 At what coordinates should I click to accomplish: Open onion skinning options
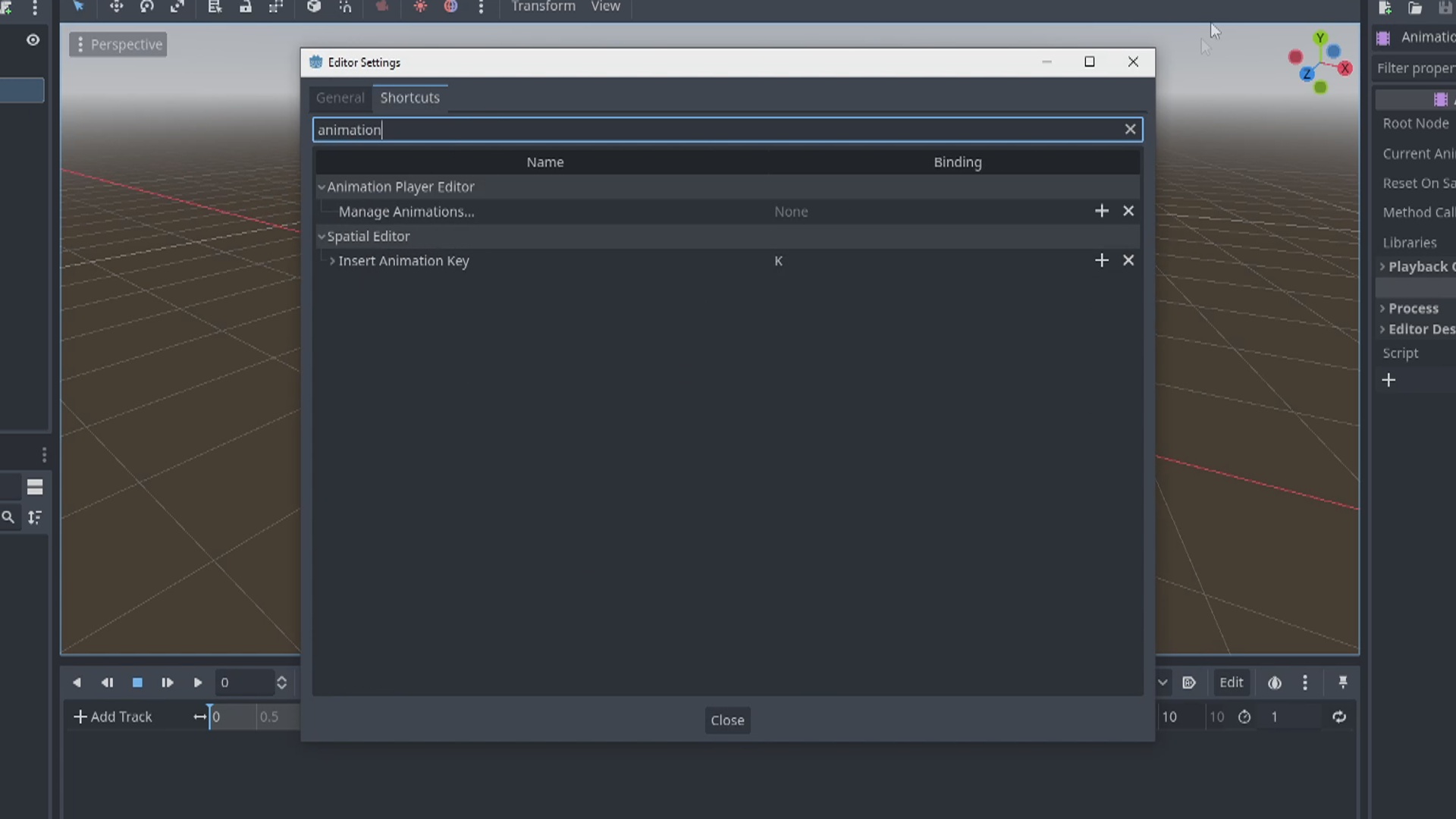[x=1275, y=682]
